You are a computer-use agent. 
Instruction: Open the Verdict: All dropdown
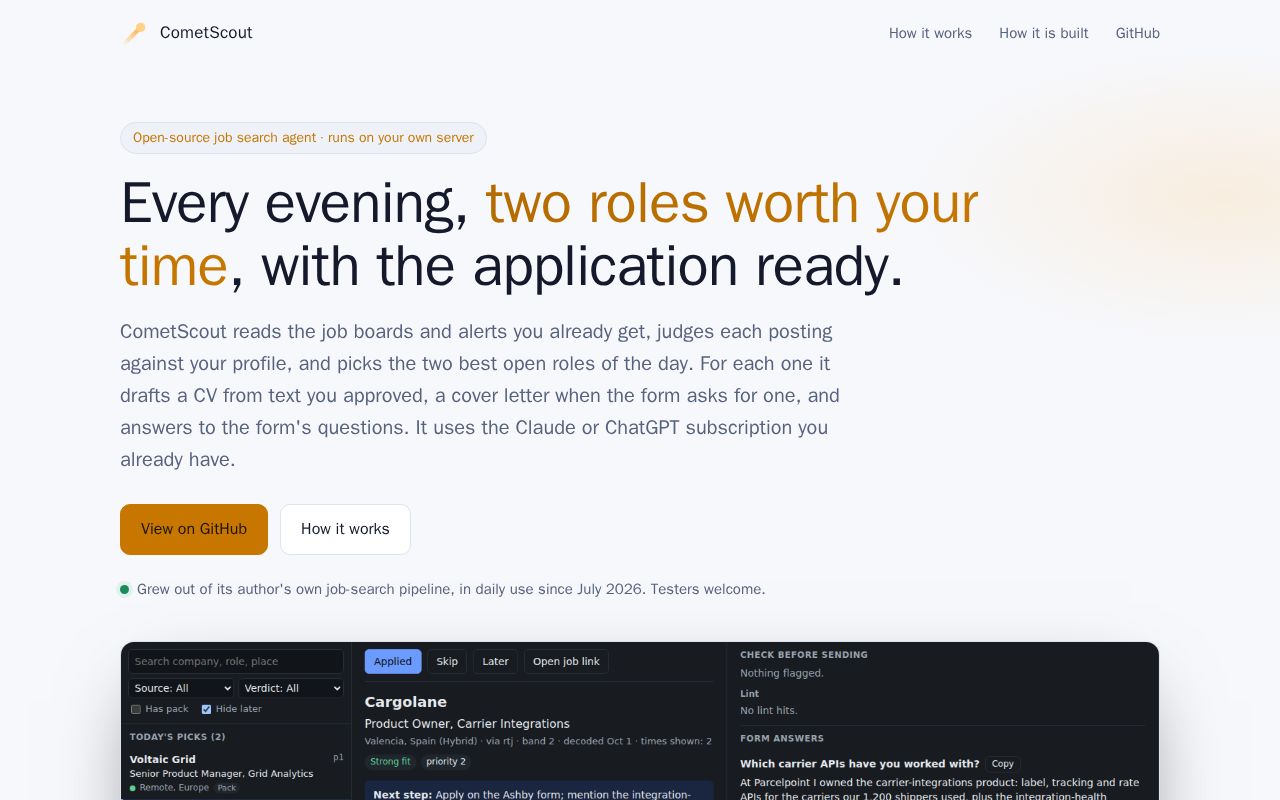(291, 688)
